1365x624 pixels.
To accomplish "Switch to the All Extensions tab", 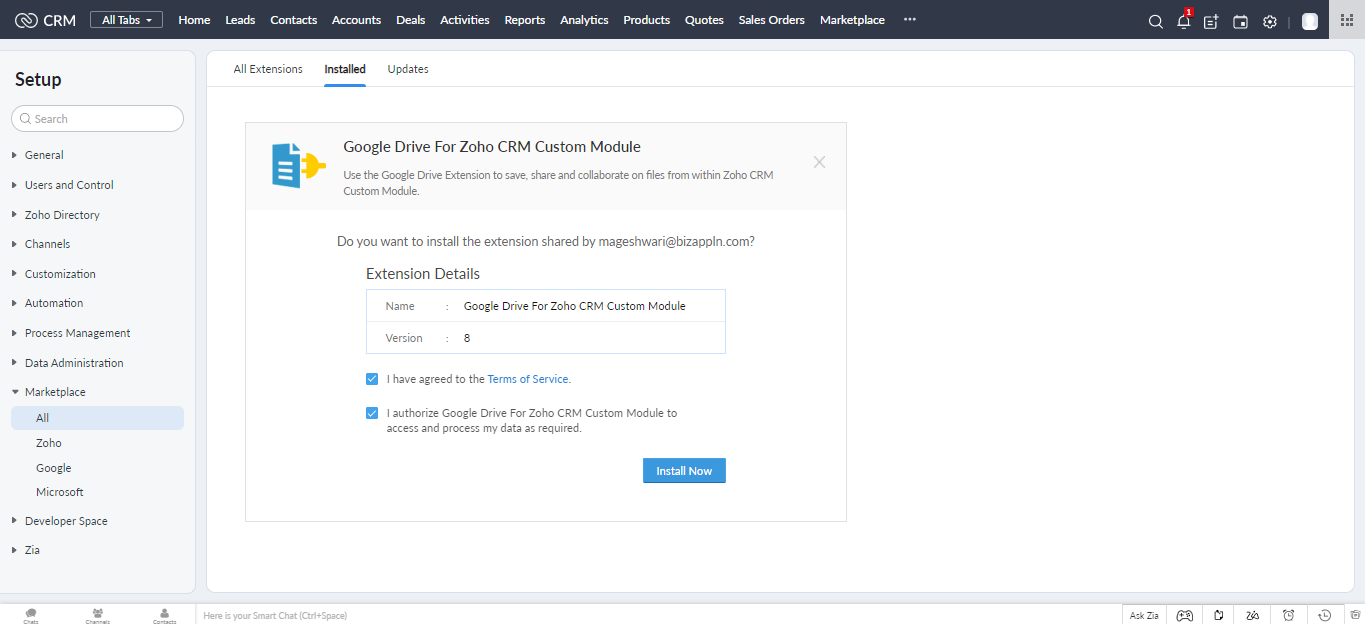I will tap(268, 69).
